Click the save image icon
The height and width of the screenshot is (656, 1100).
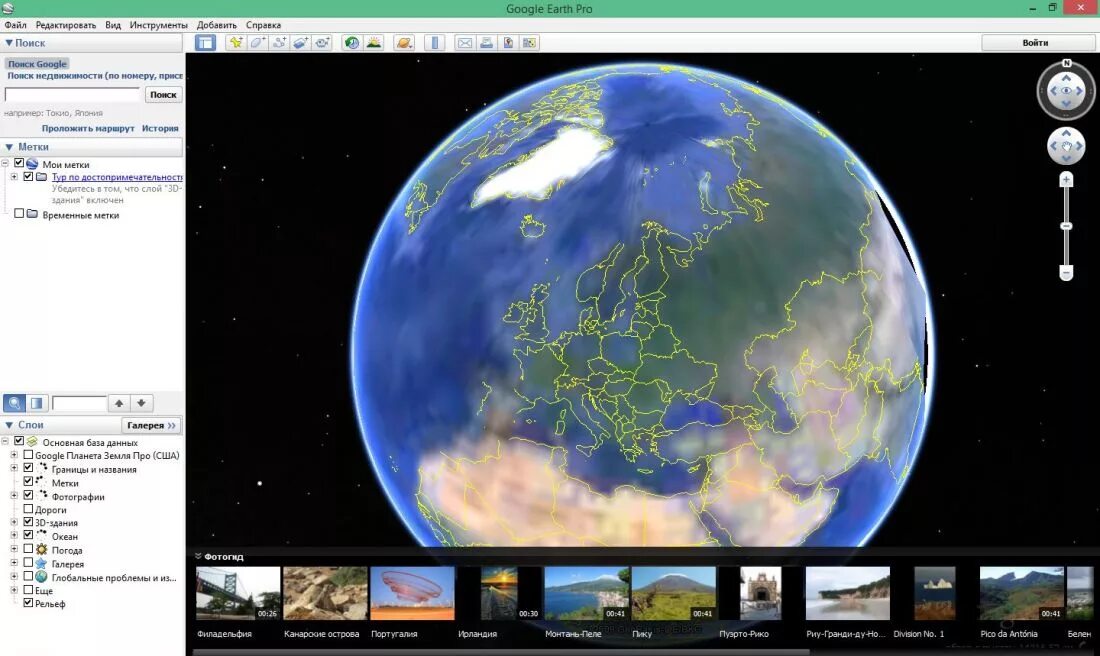click(x=508, y=43)
